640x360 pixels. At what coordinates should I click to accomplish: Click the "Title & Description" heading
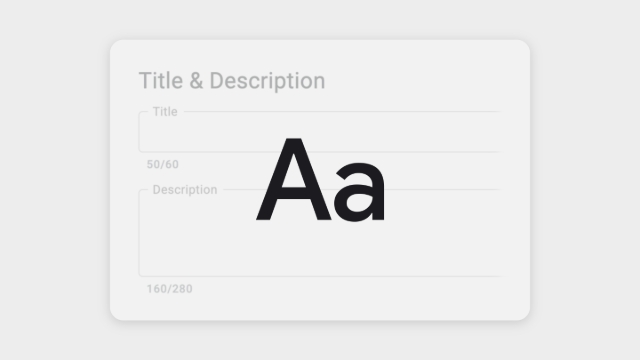tap(232, 81)
